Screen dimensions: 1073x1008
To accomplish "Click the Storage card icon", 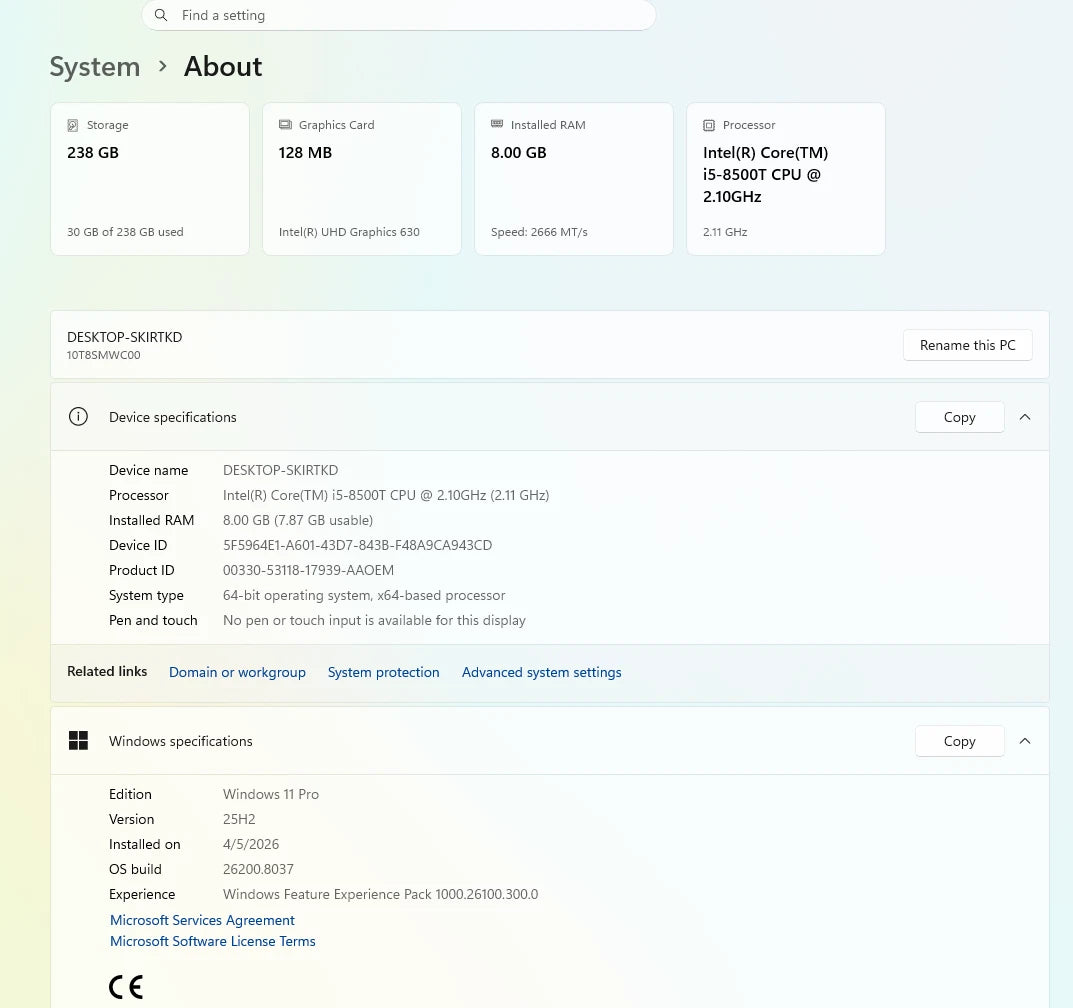I will pyautogui.click(x=73, y=125).
